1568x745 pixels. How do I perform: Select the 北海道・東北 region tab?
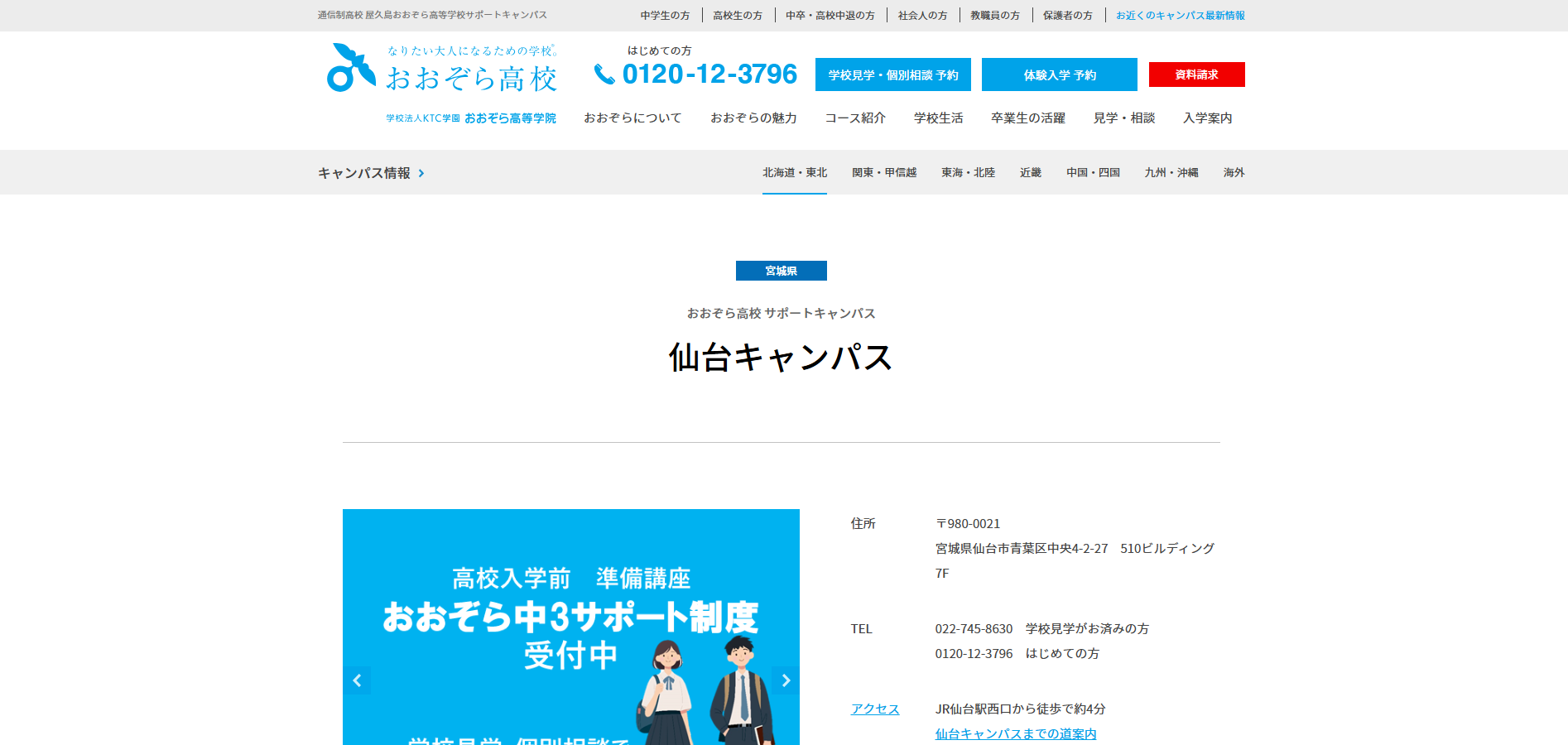point(795,172)
